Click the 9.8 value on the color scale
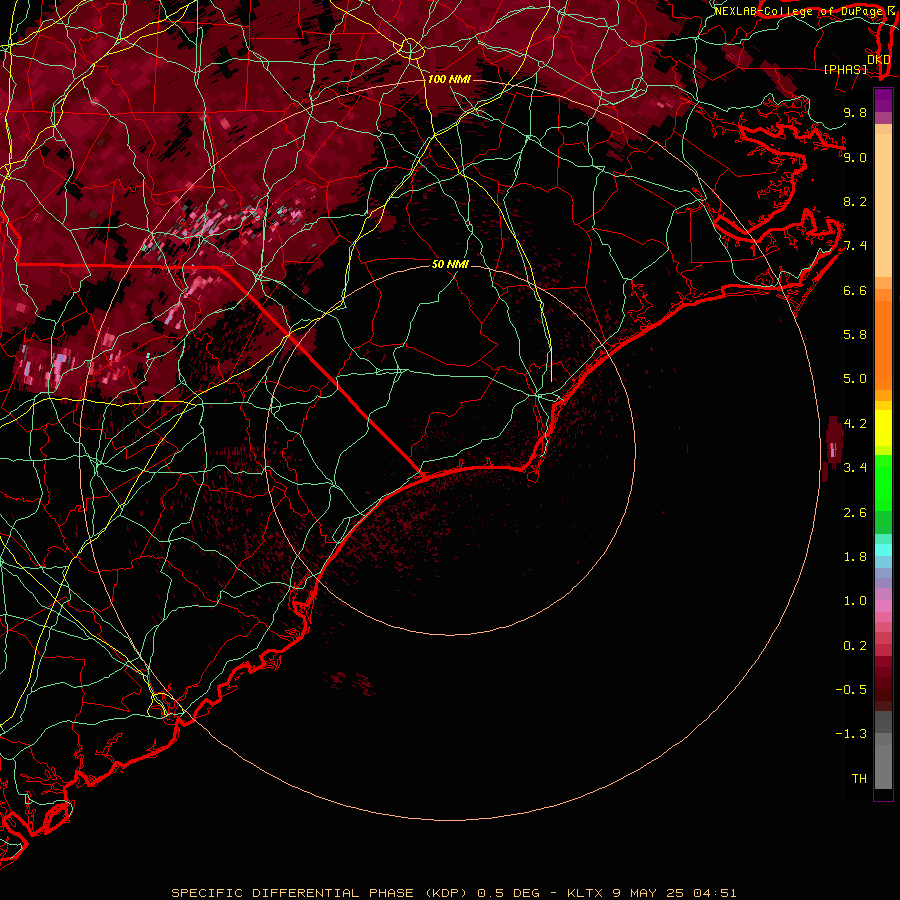The image size is (900, 900). (x=855, y=112)
